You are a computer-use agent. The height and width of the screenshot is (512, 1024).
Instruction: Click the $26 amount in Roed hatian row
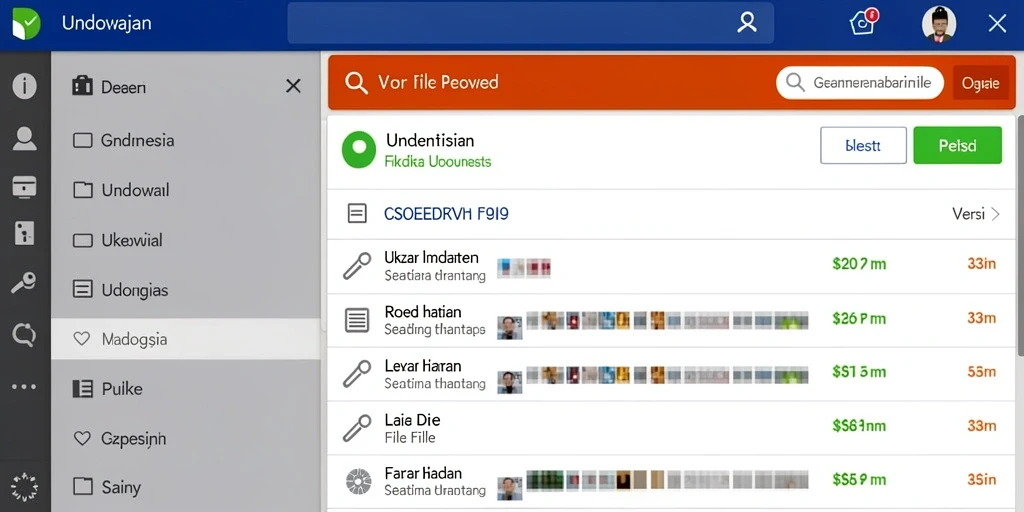[x=859, y=318]
